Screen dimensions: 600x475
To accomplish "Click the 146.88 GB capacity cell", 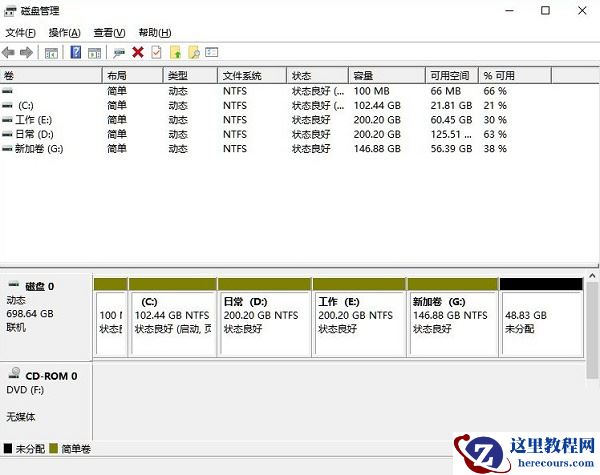I will point(377,149).
